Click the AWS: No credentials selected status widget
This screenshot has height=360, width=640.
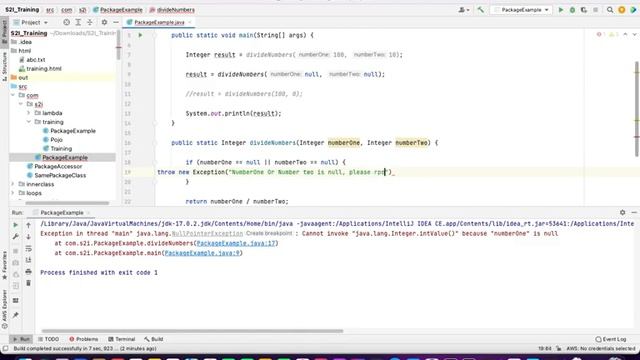(601, 349)
